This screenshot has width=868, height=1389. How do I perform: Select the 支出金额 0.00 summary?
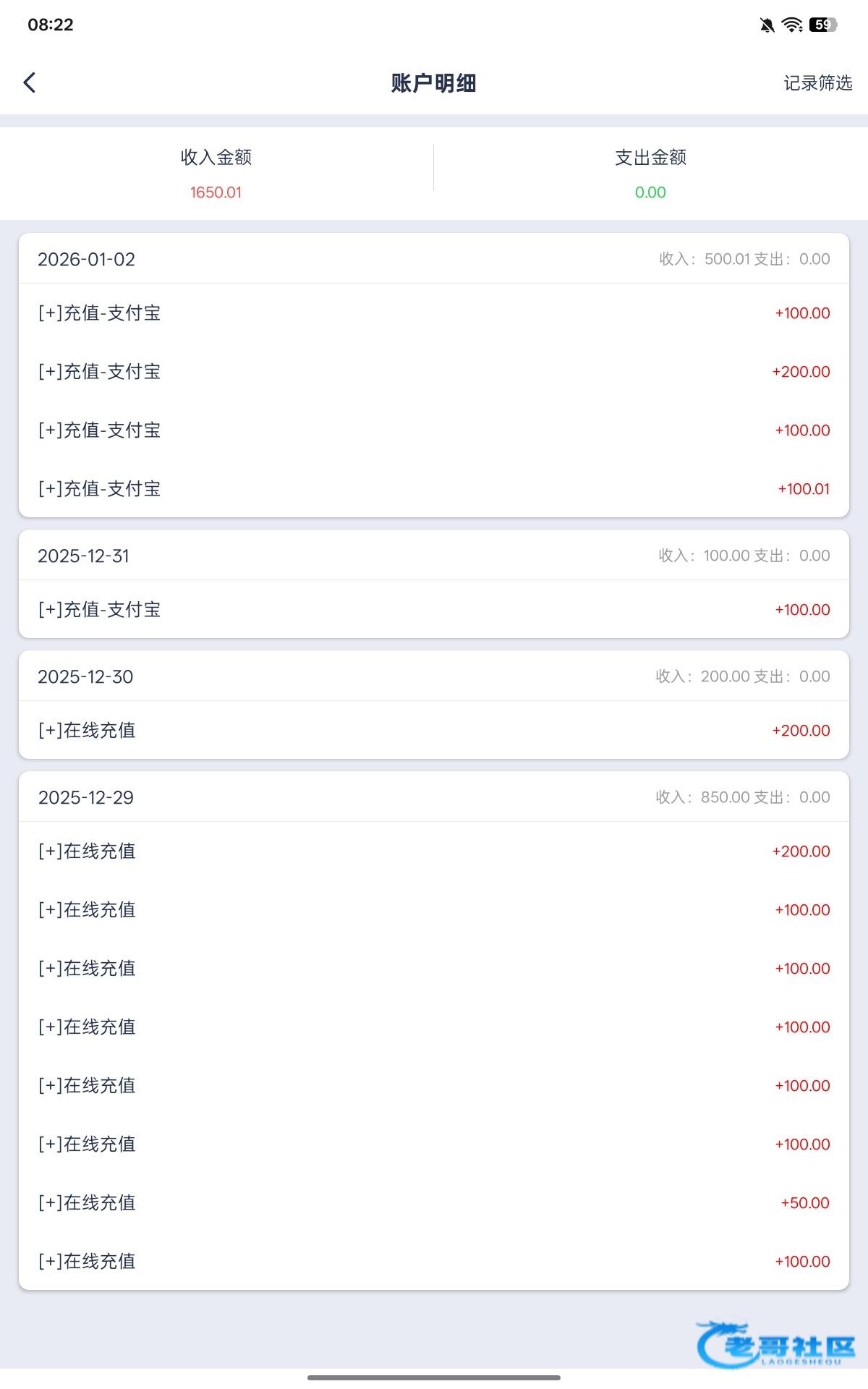(x=650, y=174)
